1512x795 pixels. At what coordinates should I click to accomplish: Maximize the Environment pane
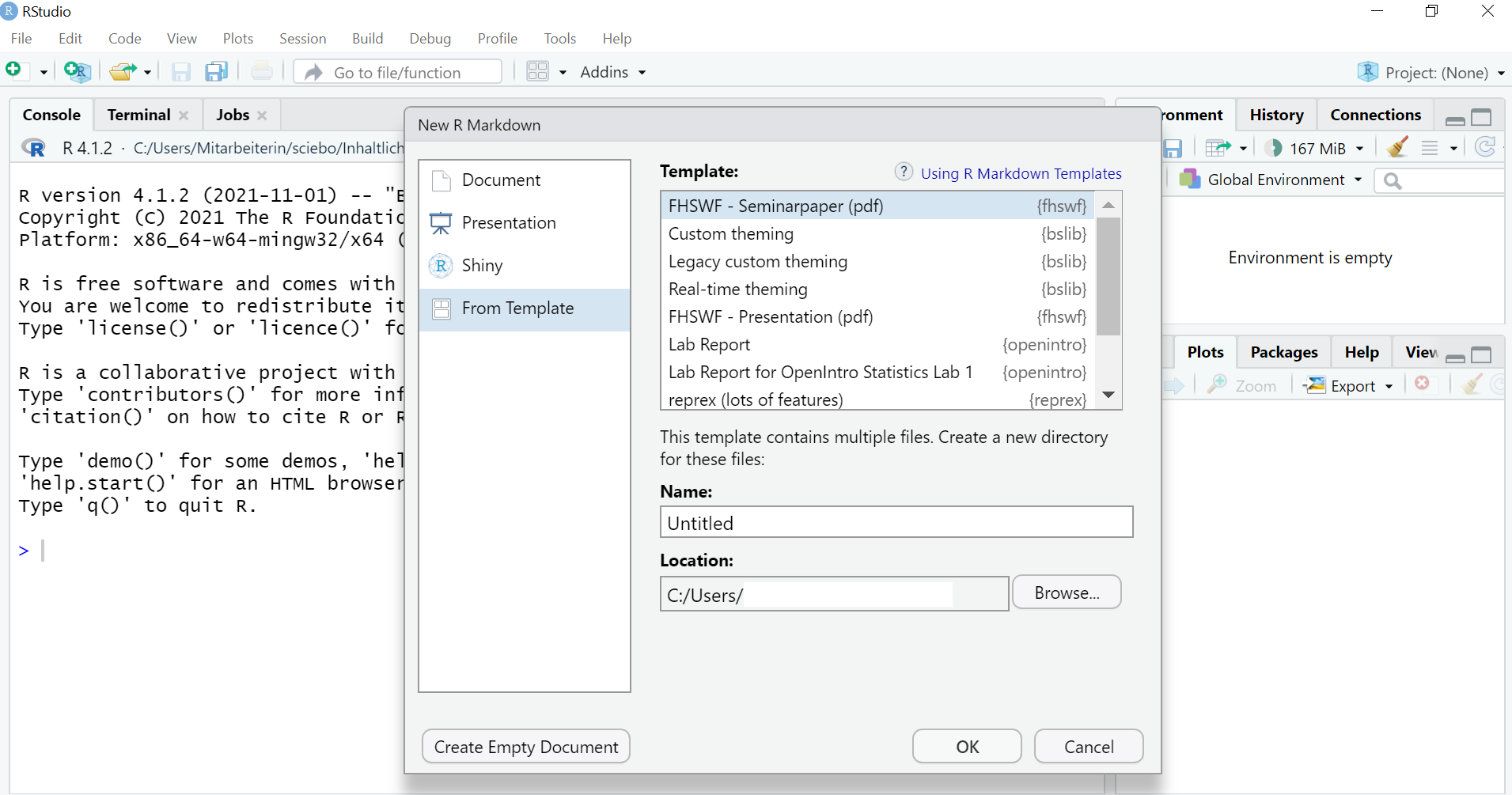coord(1481,118)
